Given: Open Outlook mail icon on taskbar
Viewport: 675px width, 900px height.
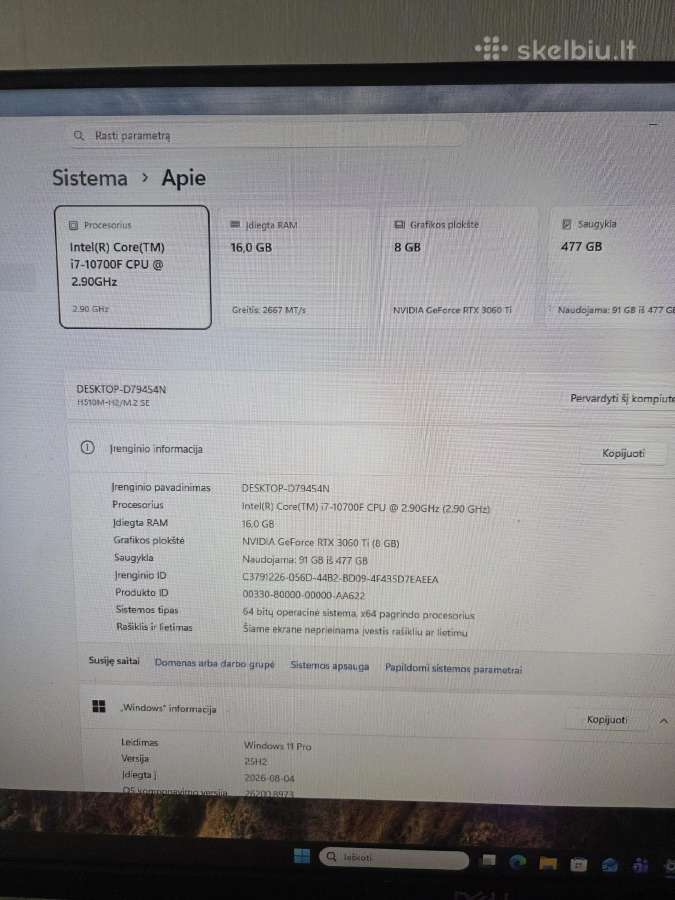Looking at the screenshot, I should pyautogui.click(x=610, y=866).
